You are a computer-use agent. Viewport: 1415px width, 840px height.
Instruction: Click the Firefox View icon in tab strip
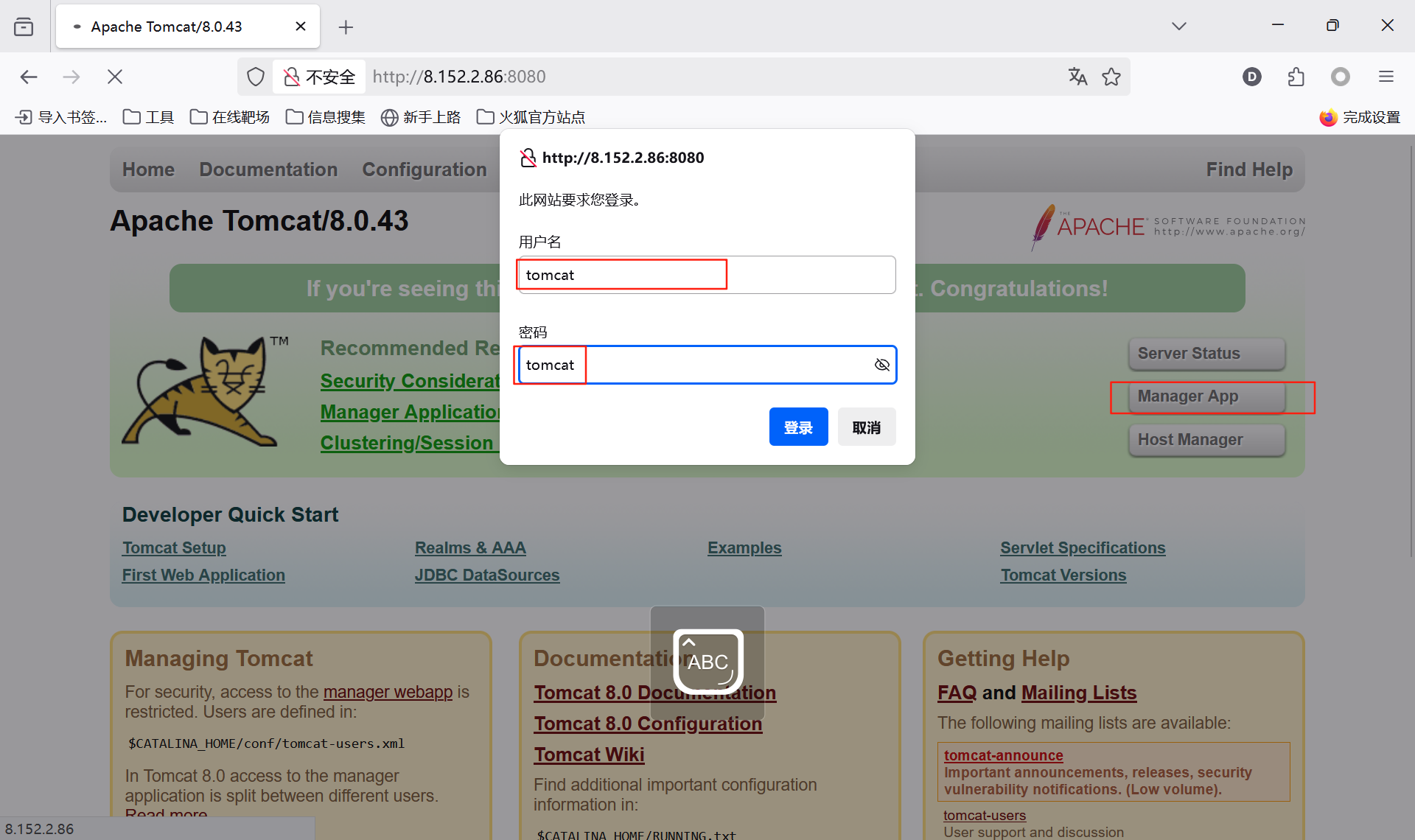[24, 27]
